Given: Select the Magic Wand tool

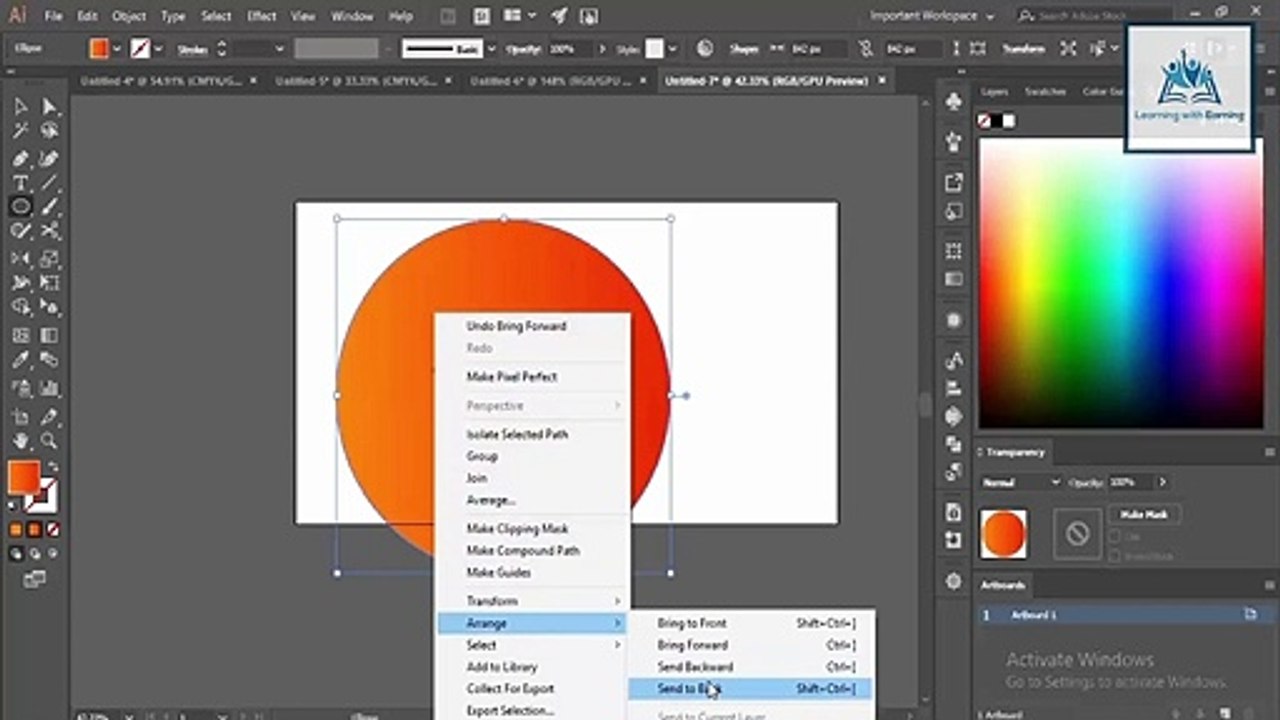Looking at the screenshot, I should pos(20,131).
